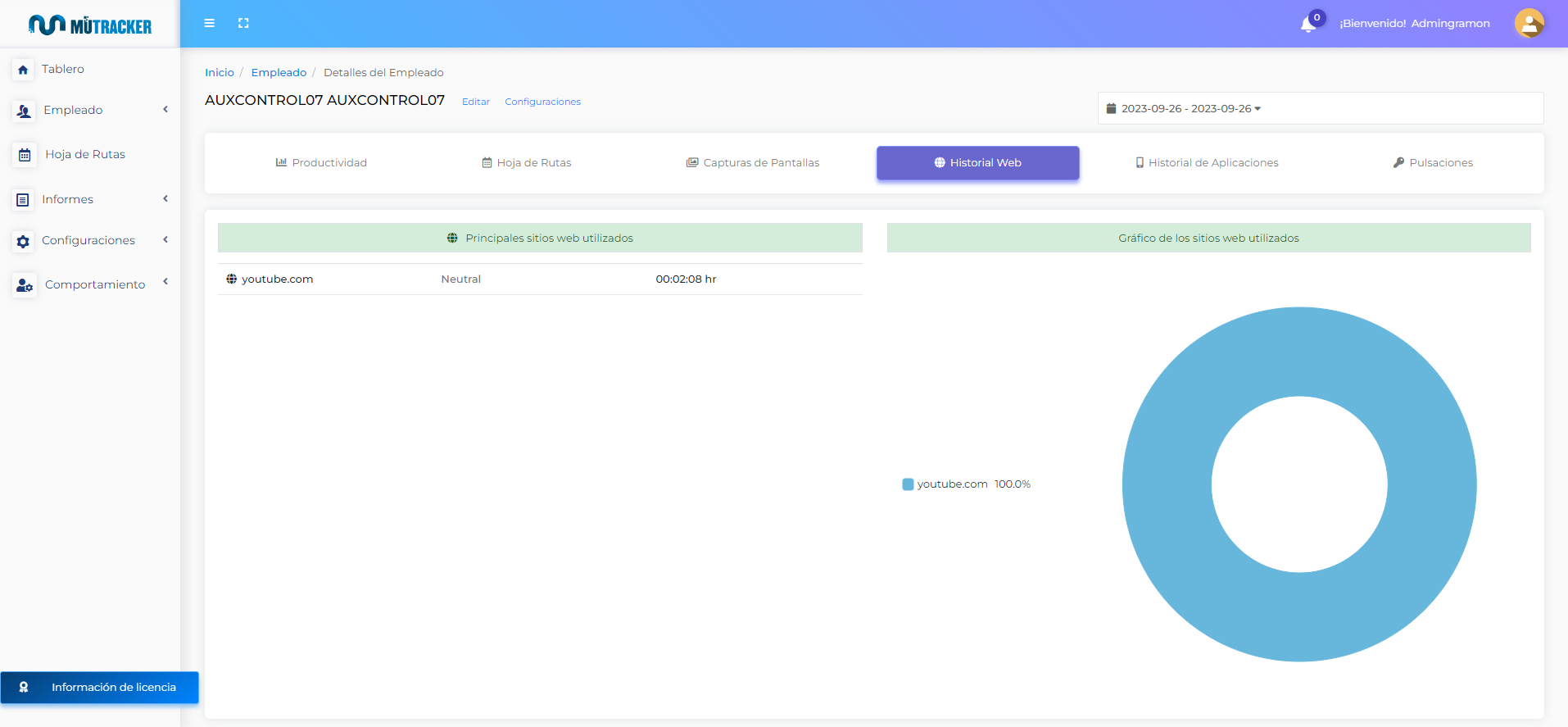Screen dimensions: 1568x727
Task: Click the Editar link
Action: point(475,102)
